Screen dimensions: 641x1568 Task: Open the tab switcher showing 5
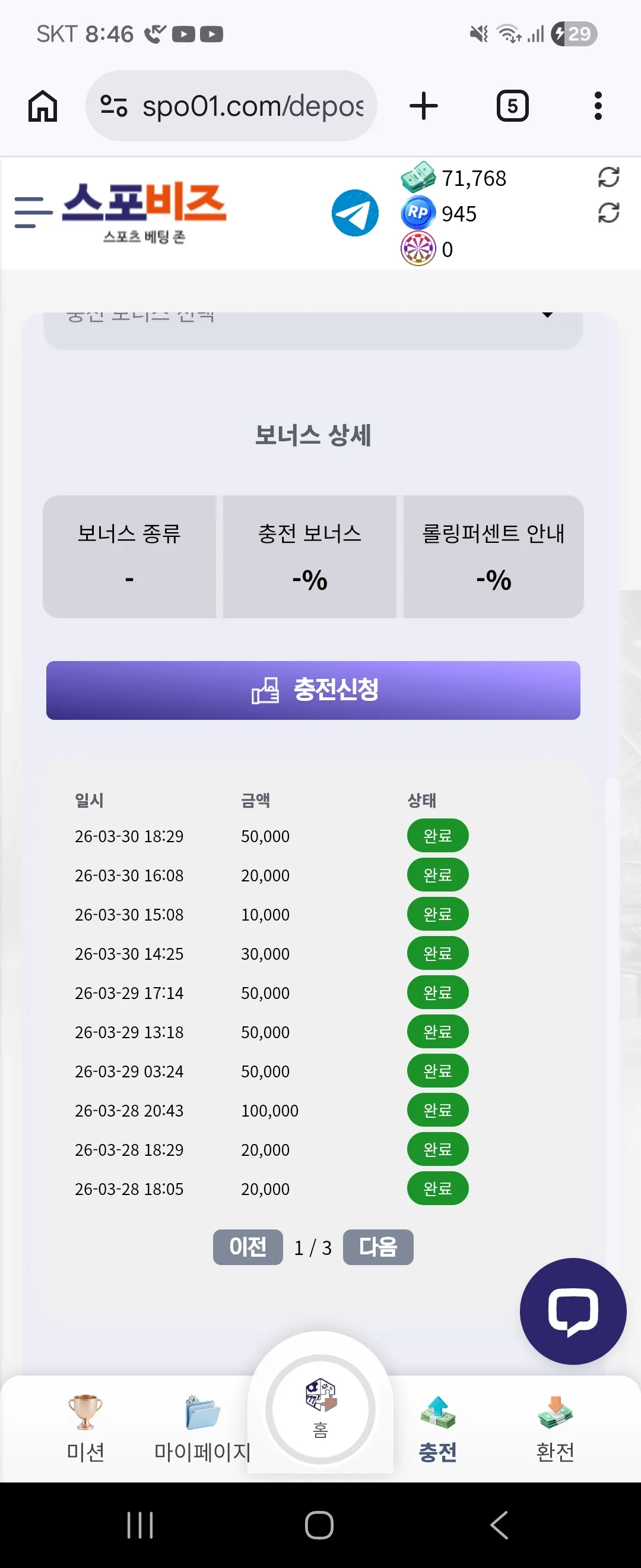pos(512,106)
